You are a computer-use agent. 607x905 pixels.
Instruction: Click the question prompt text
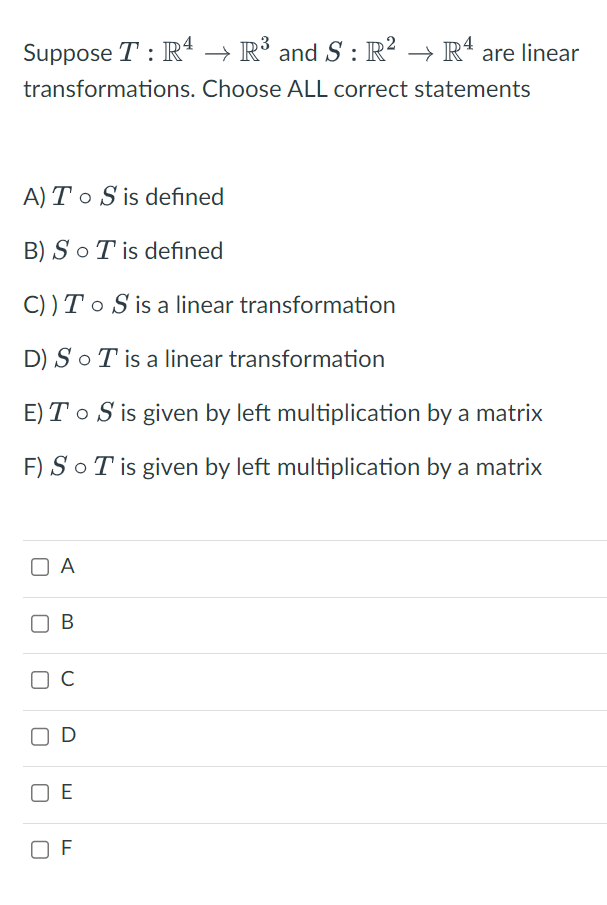coord(300,70)
